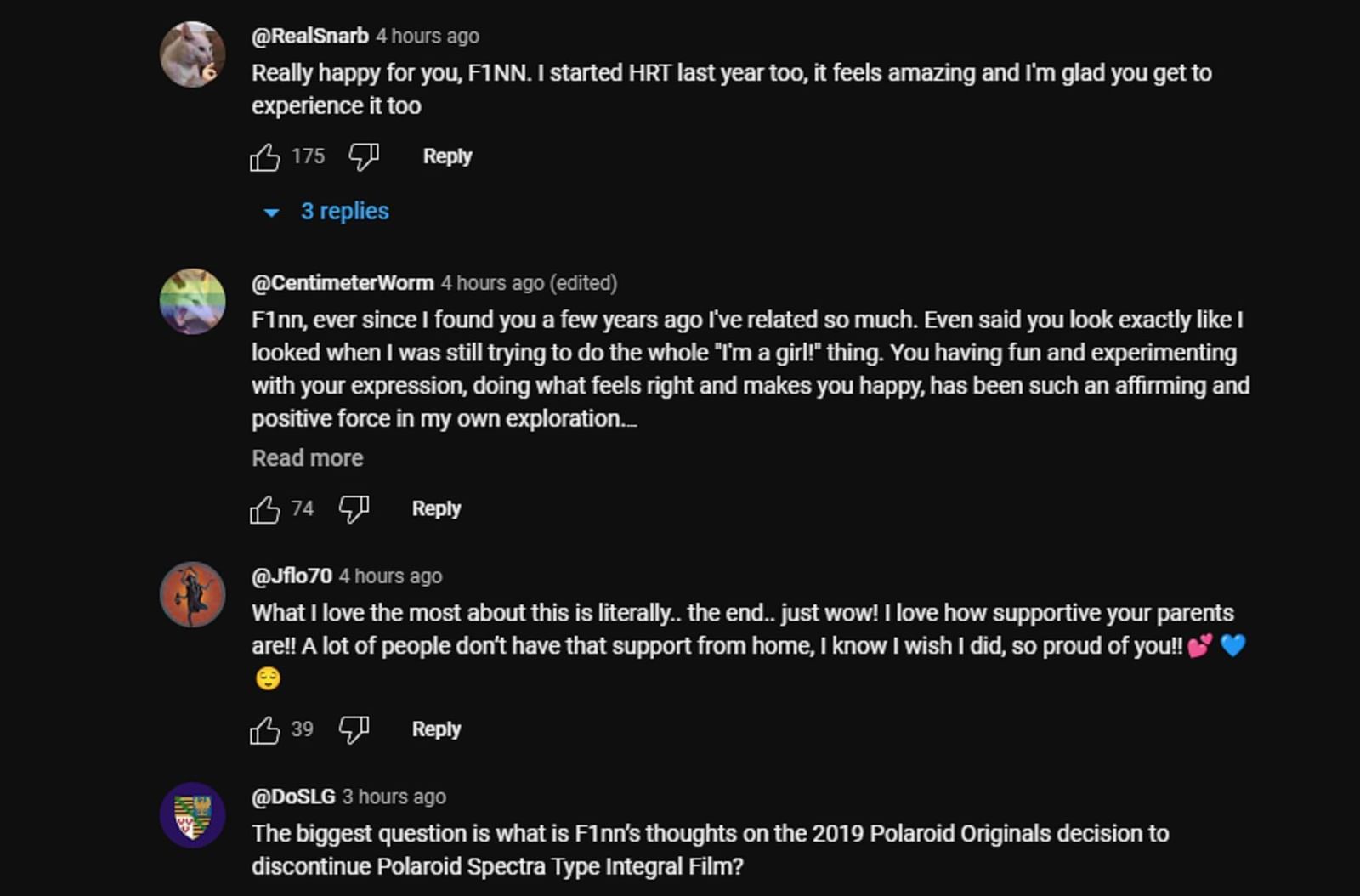Dislike @RealSnarb's comment
Viewport: 1360px width, 896px height.
point(361,156)
